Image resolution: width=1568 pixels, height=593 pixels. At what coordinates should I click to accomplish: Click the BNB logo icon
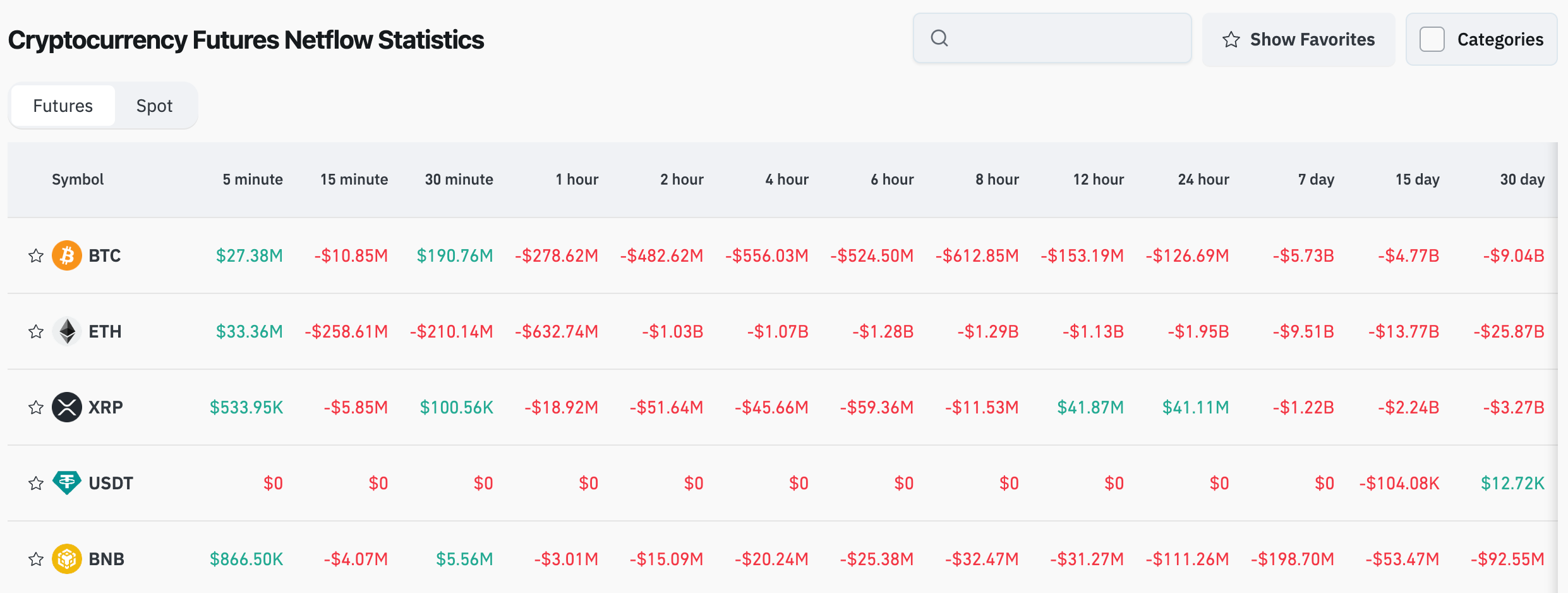(67, 559)
